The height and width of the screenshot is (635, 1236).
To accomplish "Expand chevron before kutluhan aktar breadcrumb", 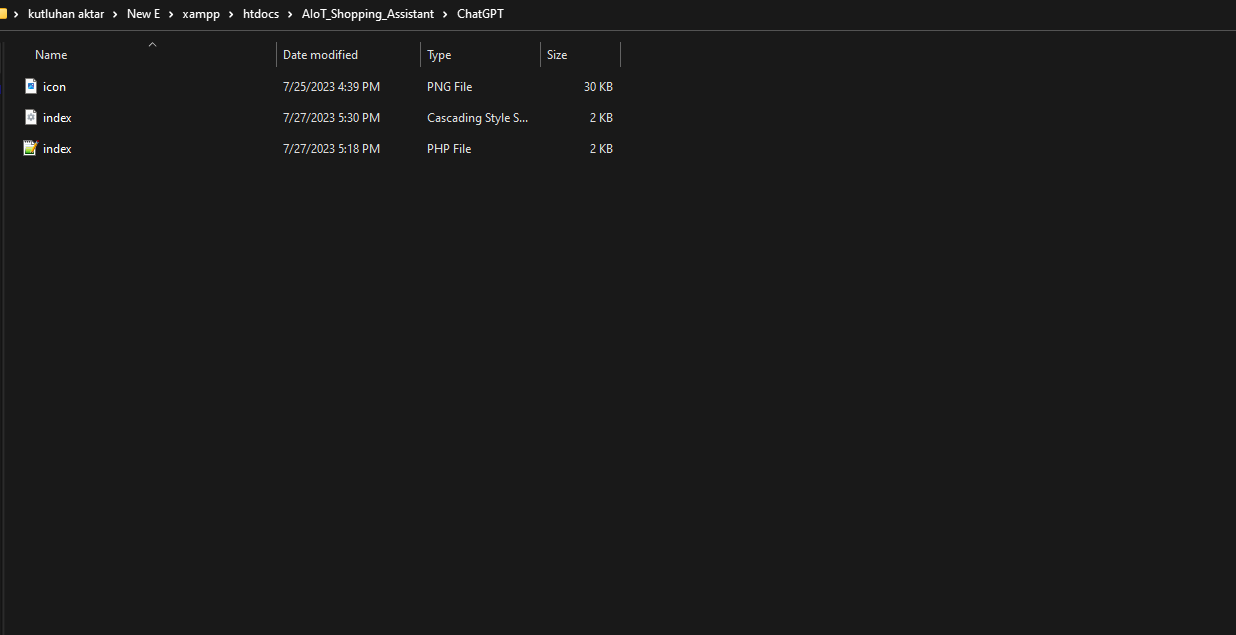I will (x=17, y=14).
